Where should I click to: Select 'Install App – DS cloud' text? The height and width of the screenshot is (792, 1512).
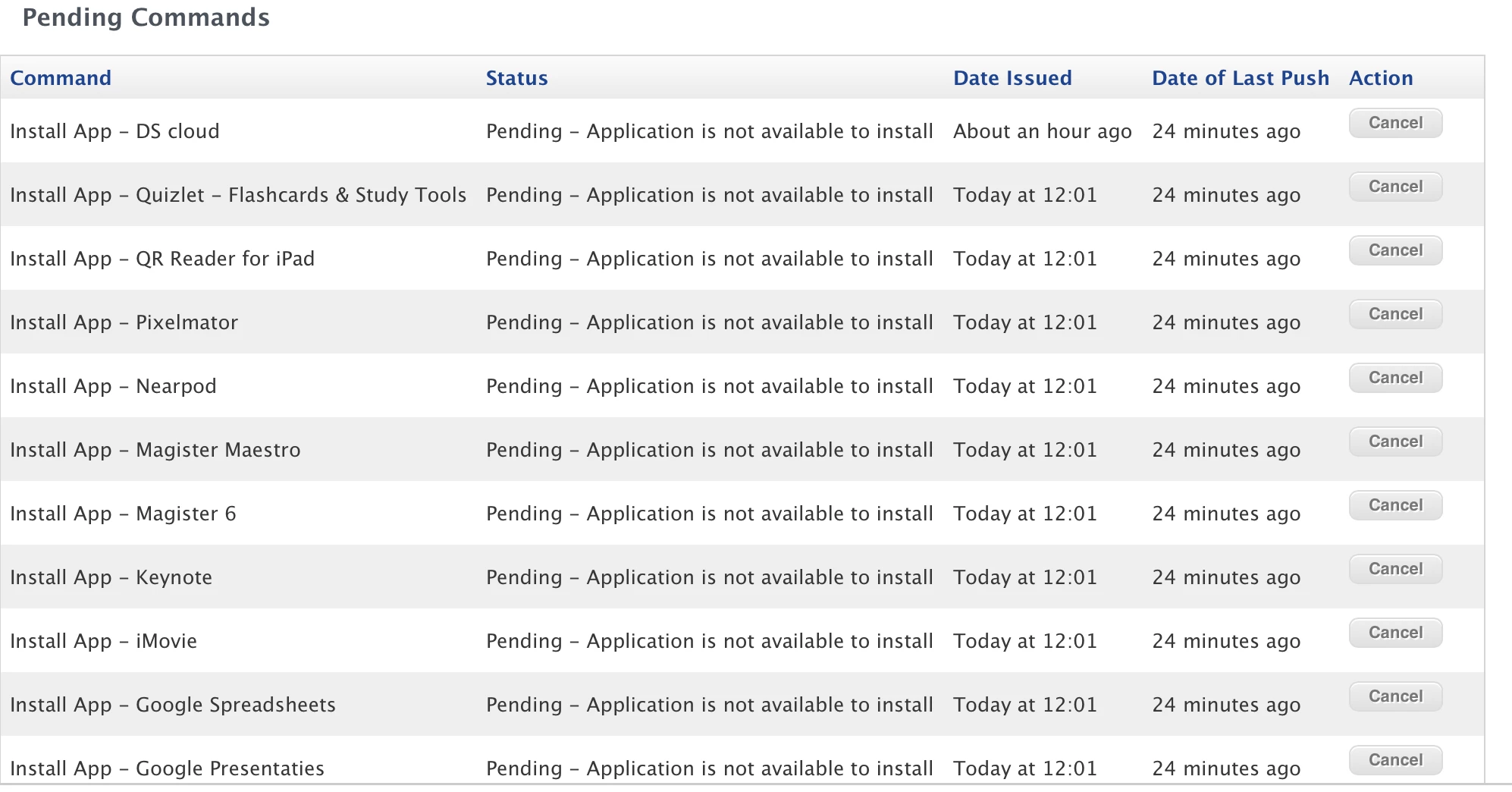[x=114, y=131]
